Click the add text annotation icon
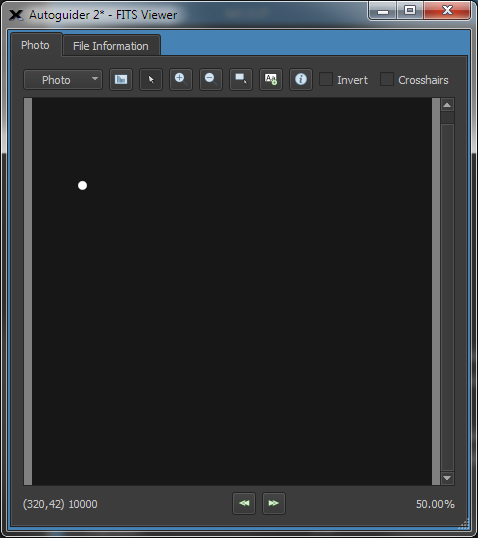478x538 pixels. tap(271, 80)
